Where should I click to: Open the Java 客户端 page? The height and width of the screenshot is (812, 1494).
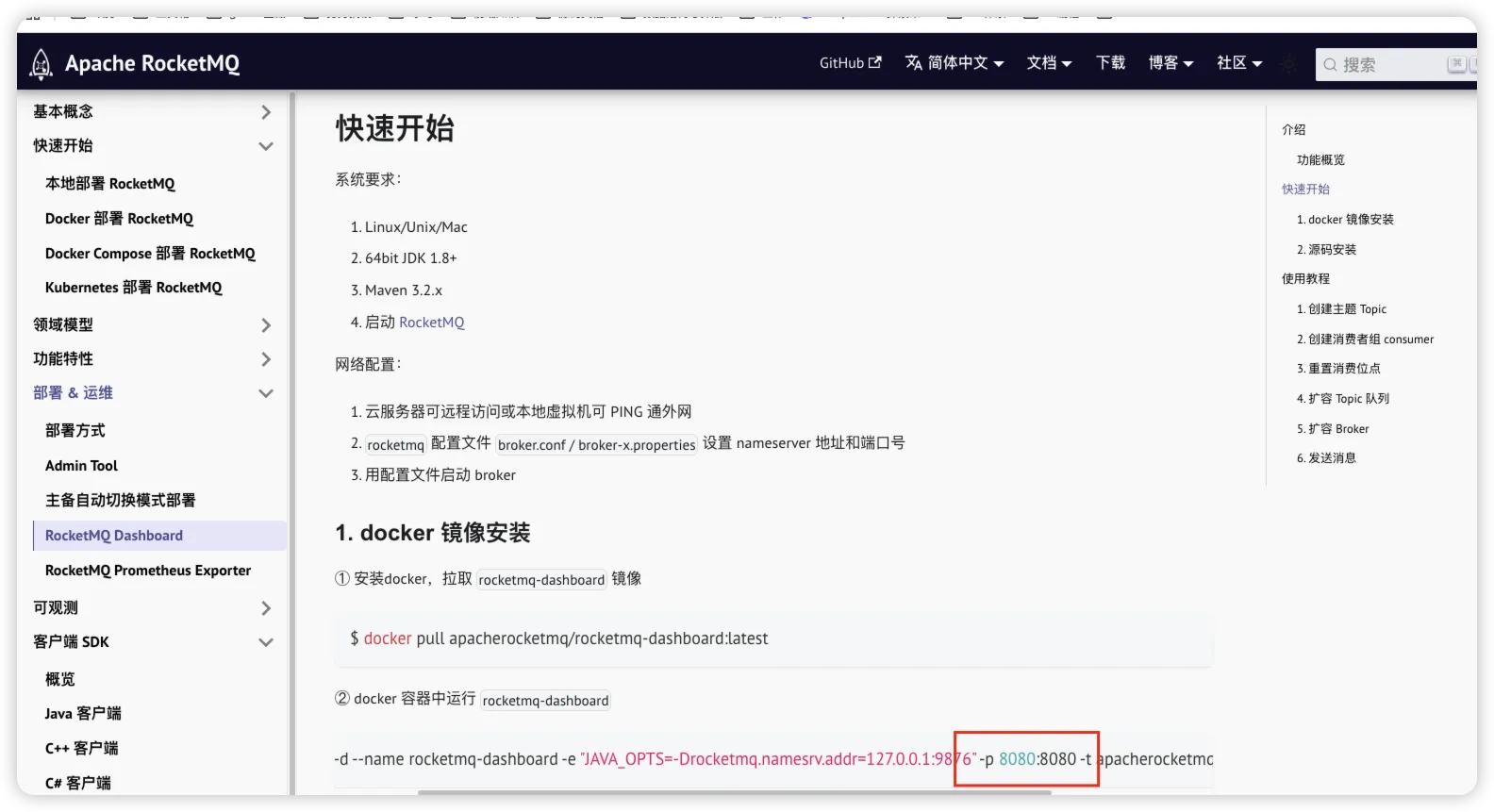(x=83, y=714)
